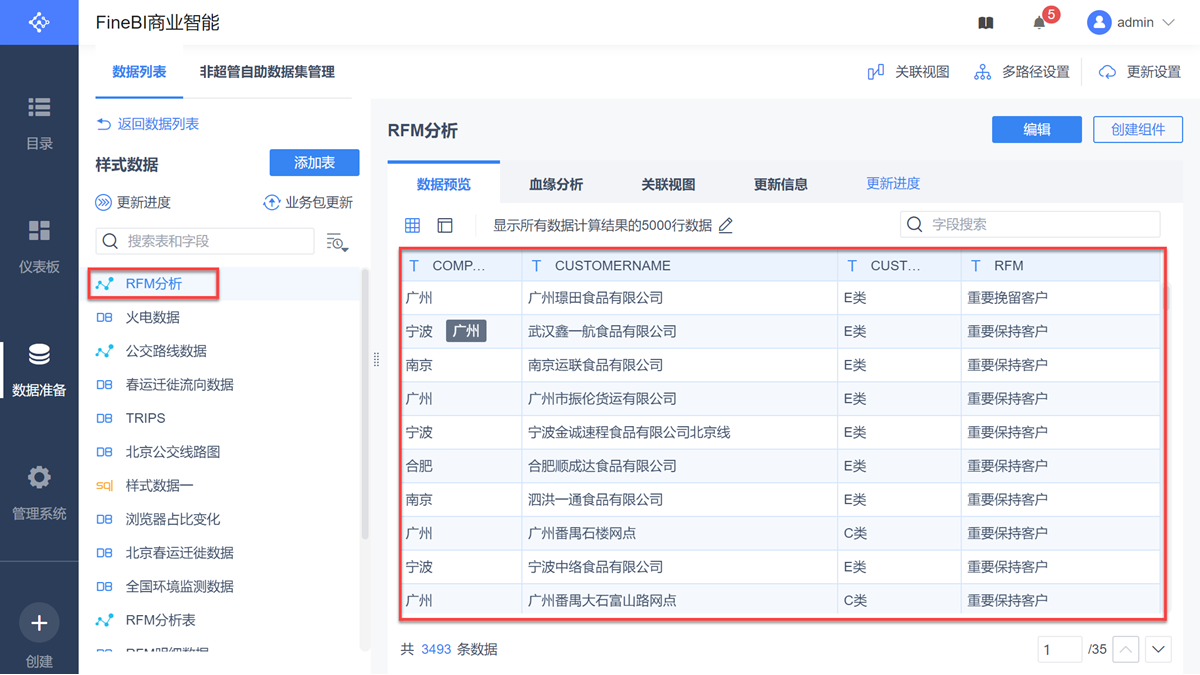Click the 创建组件 button

pyautogui.click(x=1138, y=130)
